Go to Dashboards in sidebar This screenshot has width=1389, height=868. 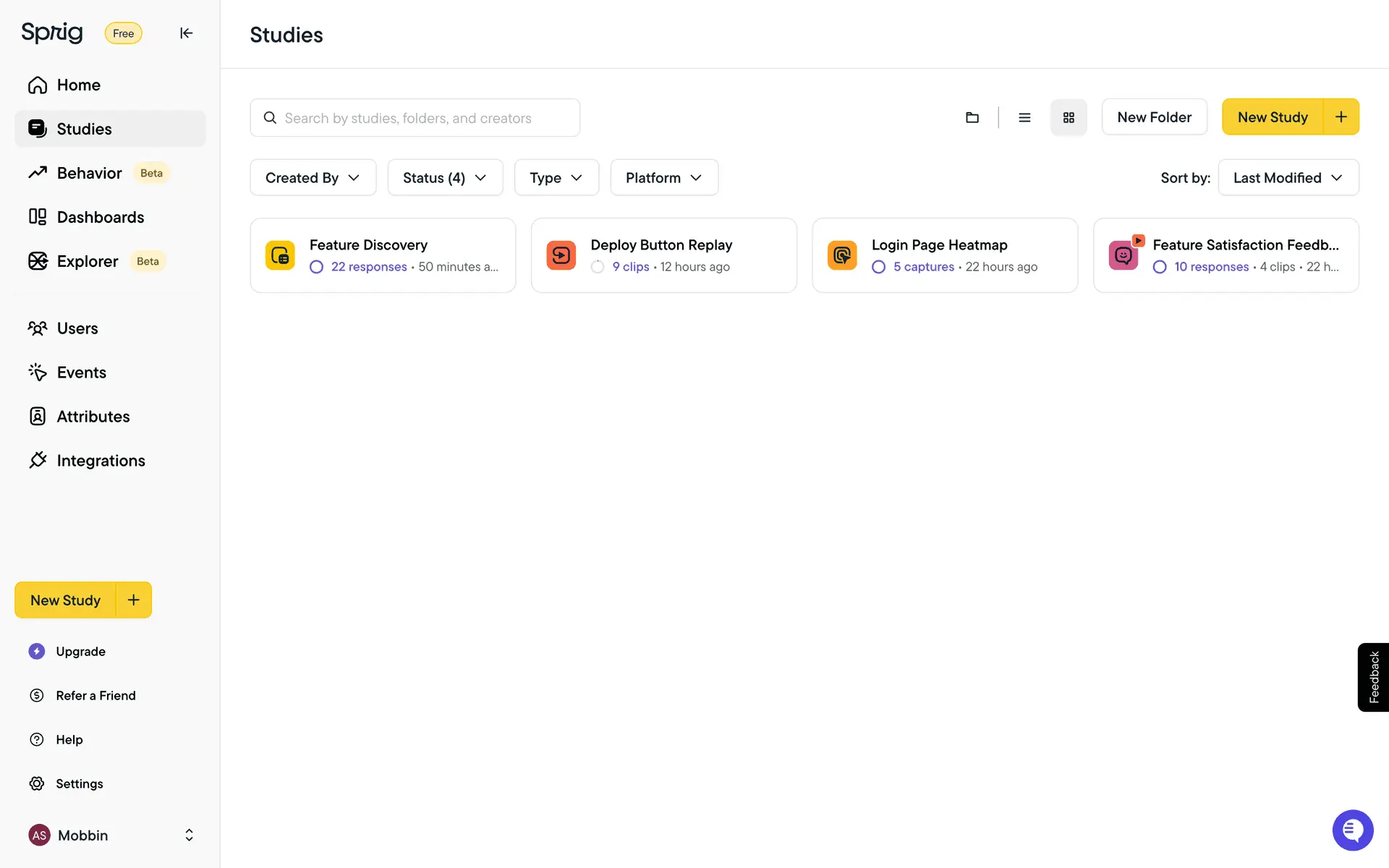tap(100, 217)
